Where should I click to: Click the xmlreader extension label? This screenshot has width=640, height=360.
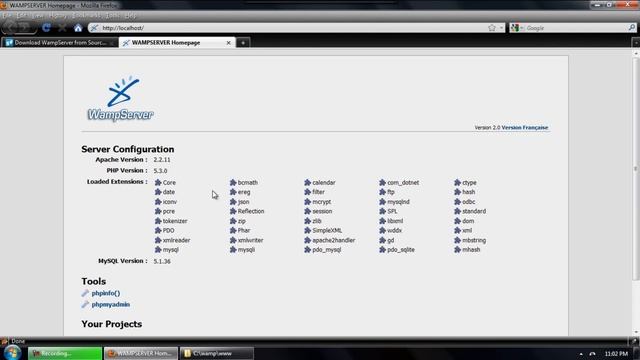pos(176,240)
